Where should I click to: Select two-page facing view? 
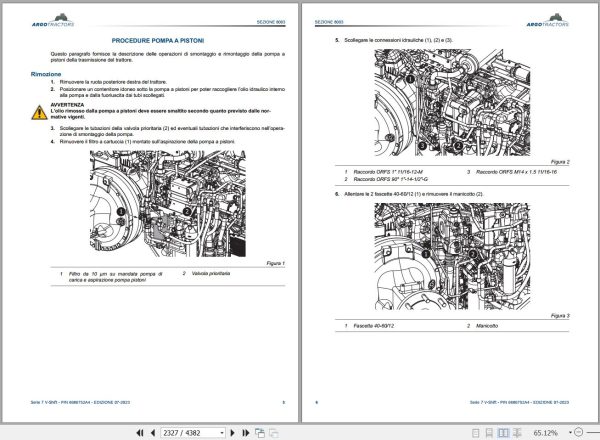(x=503, y=433)
